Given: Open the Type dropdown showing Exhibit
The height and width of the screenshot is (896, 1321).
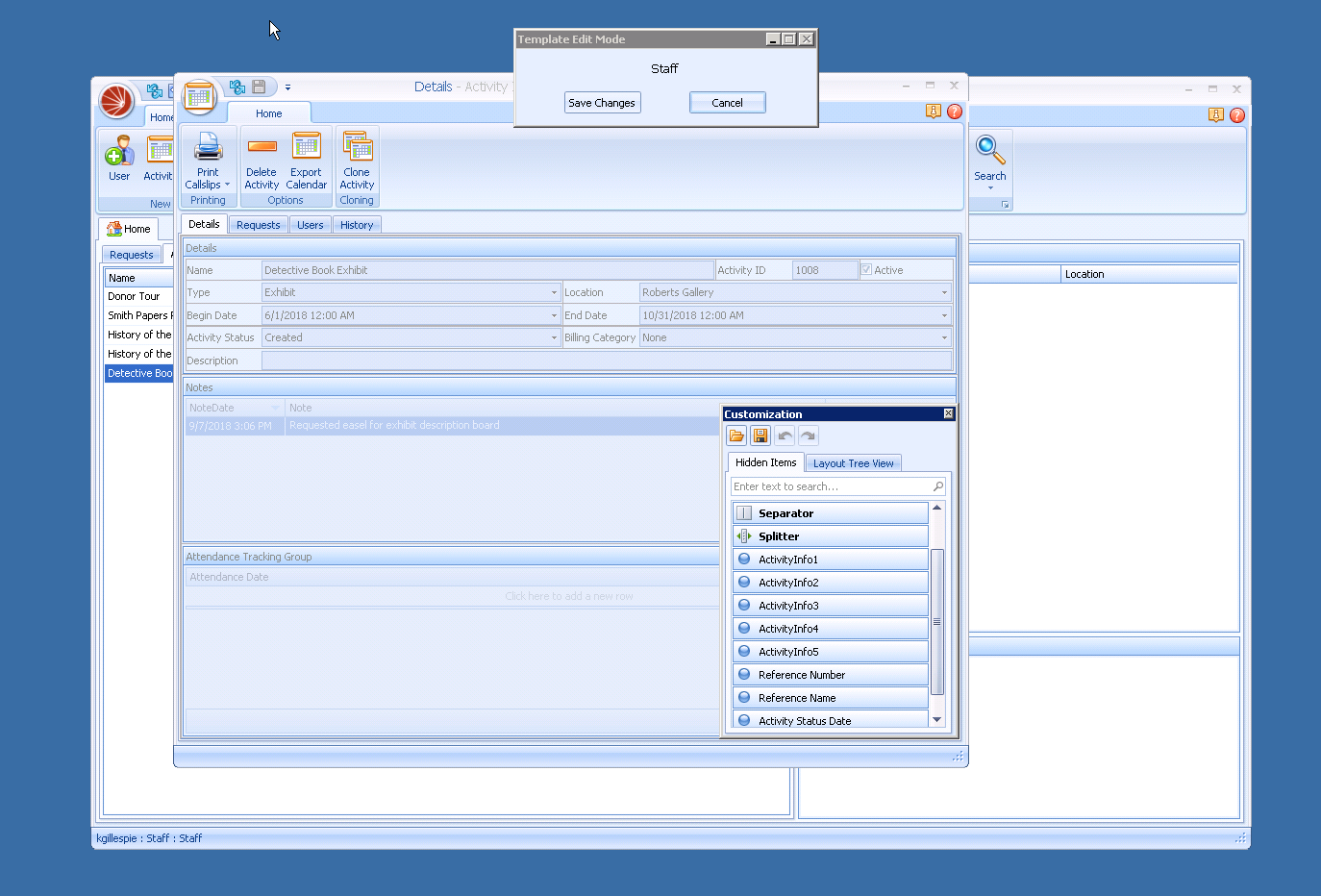Looking at the screenshot, I should [x=555, y=292].
